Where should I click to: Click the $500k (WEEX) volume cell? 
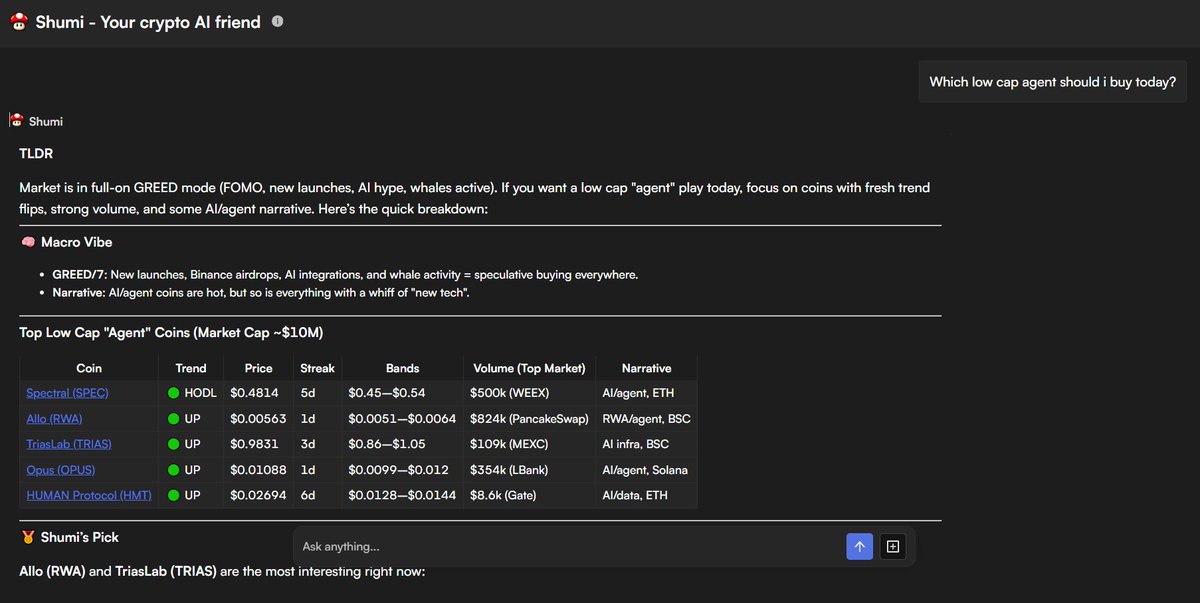[529, 393]
